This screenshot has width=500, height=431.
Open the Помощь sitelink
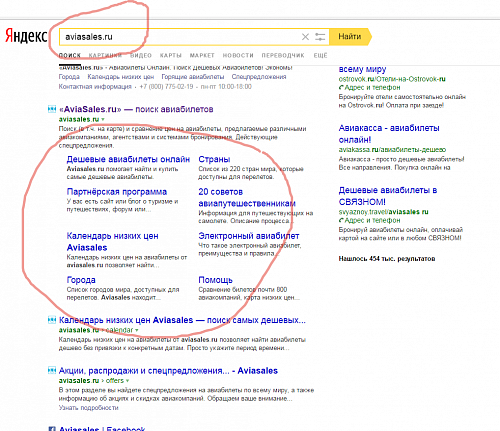click(x=215, y=280)
